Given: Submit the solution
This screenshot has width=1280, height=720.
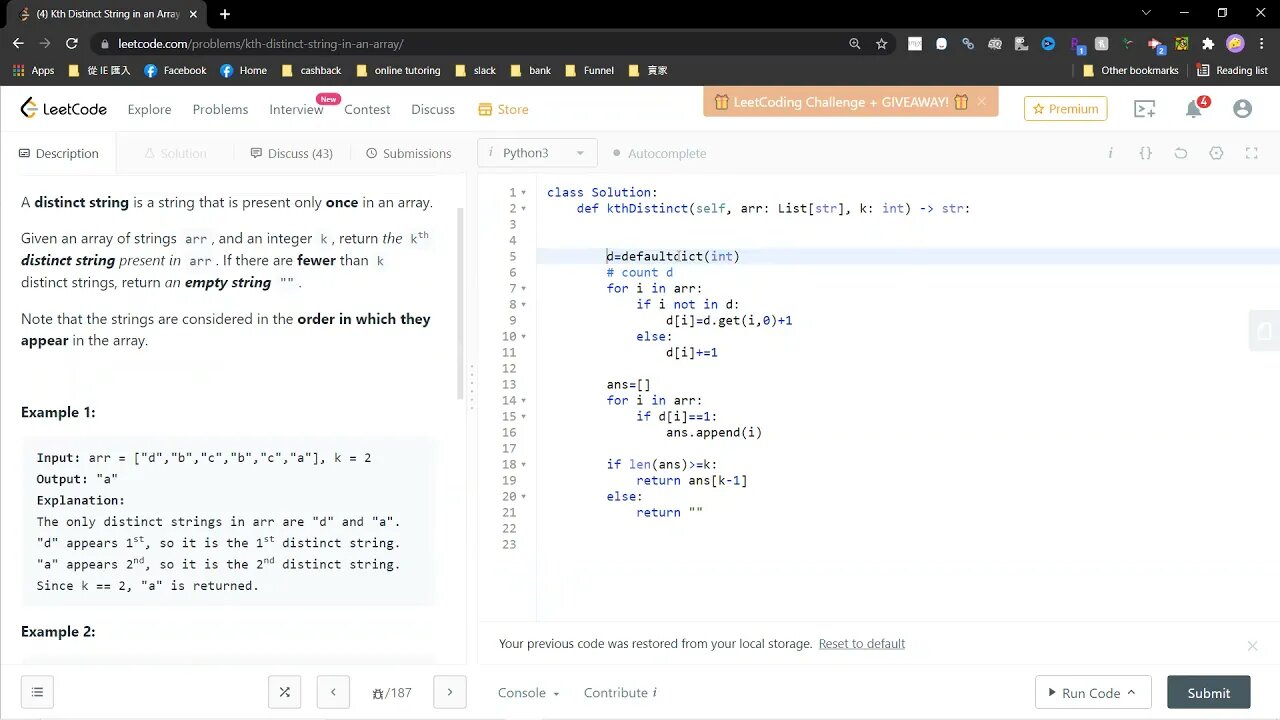Looking at the screenshot, I should [x=1208, y=692].
